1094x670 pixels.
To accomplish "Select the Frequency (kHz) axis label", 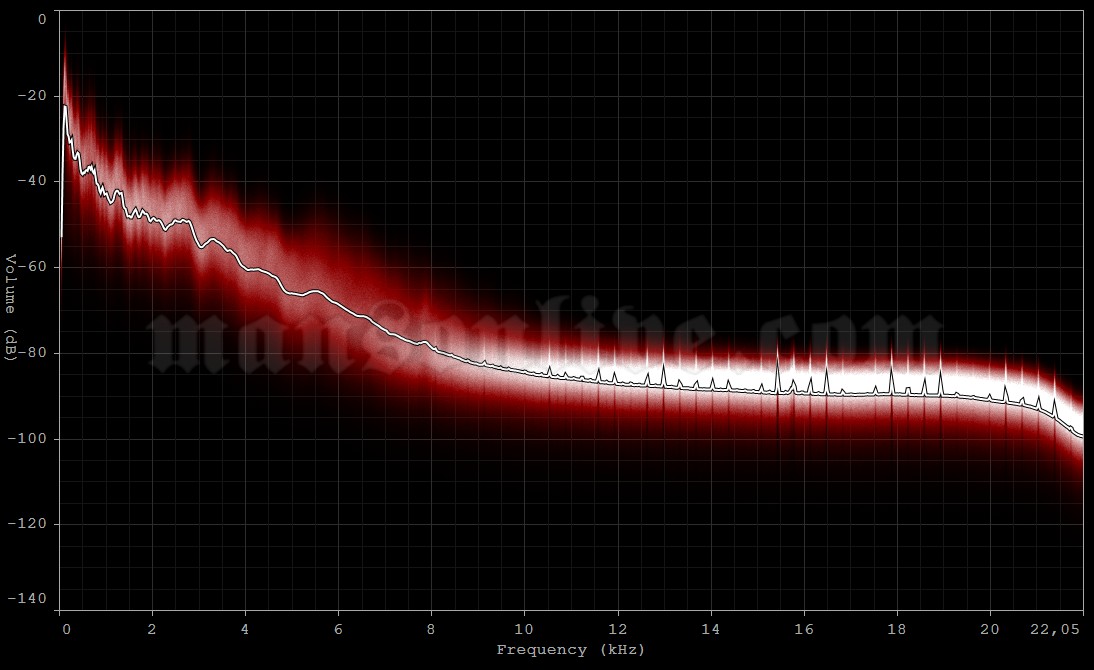I will point(571,649).
